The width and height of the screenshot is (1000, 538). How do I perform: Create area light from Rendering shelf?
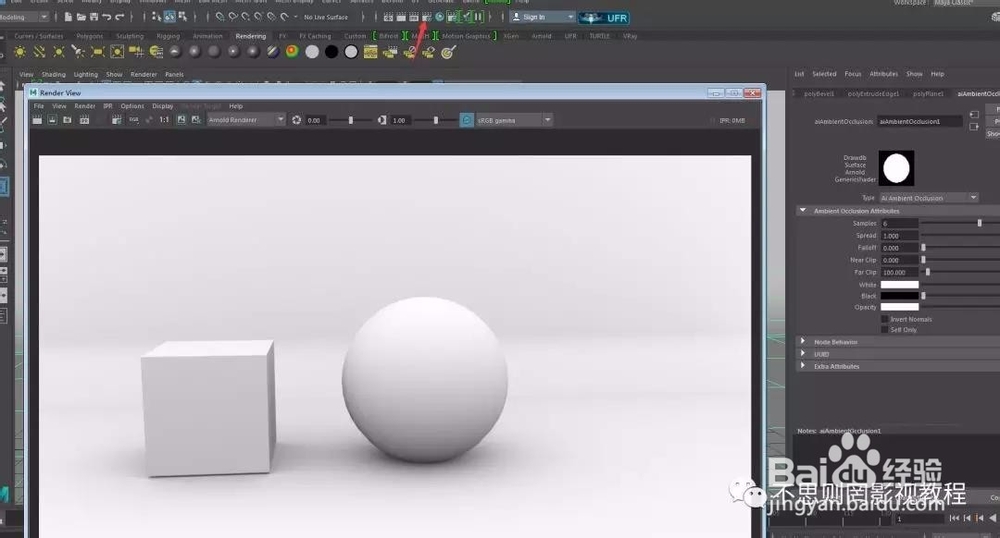pyautogui.click(x=98, y=52)
